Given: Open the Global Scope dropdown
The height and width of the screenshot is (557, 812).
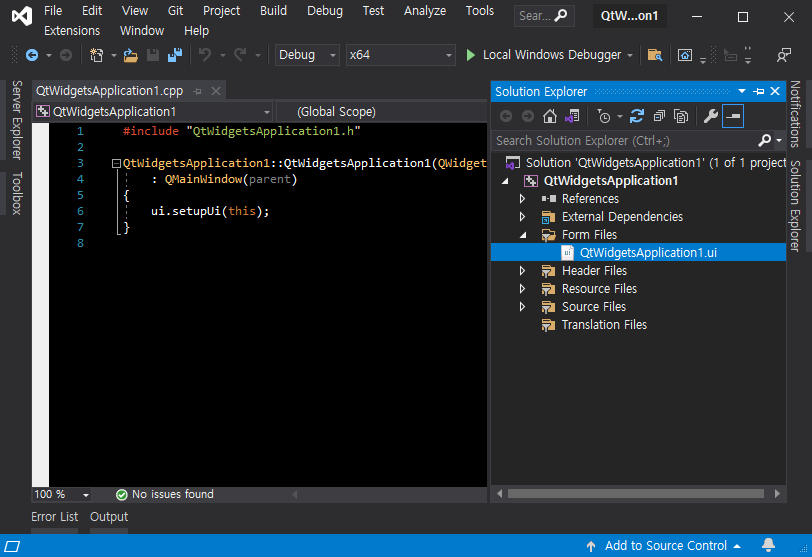Looking at the screenshot, I should click(x=382, y=112).
